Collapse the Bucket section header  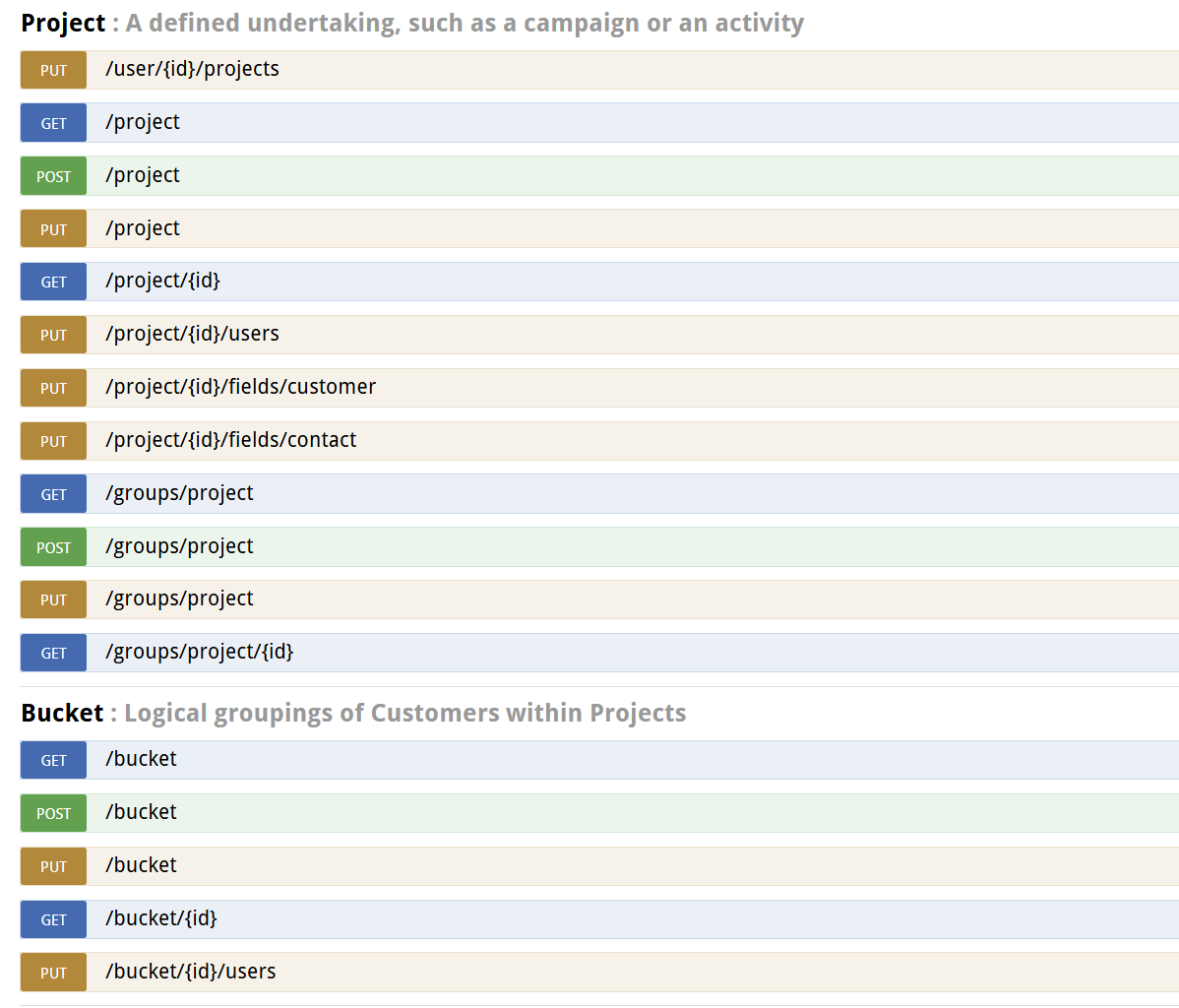coord(62,713)
